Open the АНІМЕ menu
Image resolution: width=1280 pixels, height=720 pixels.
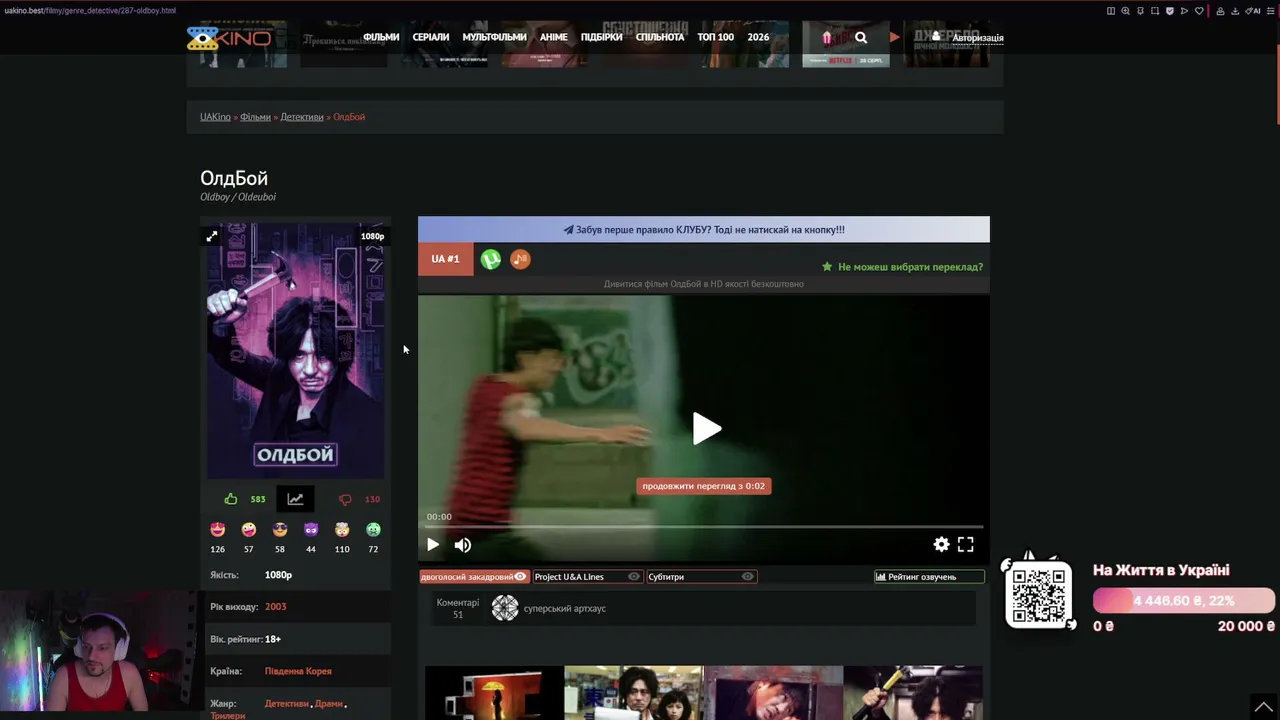pos(553,38)
